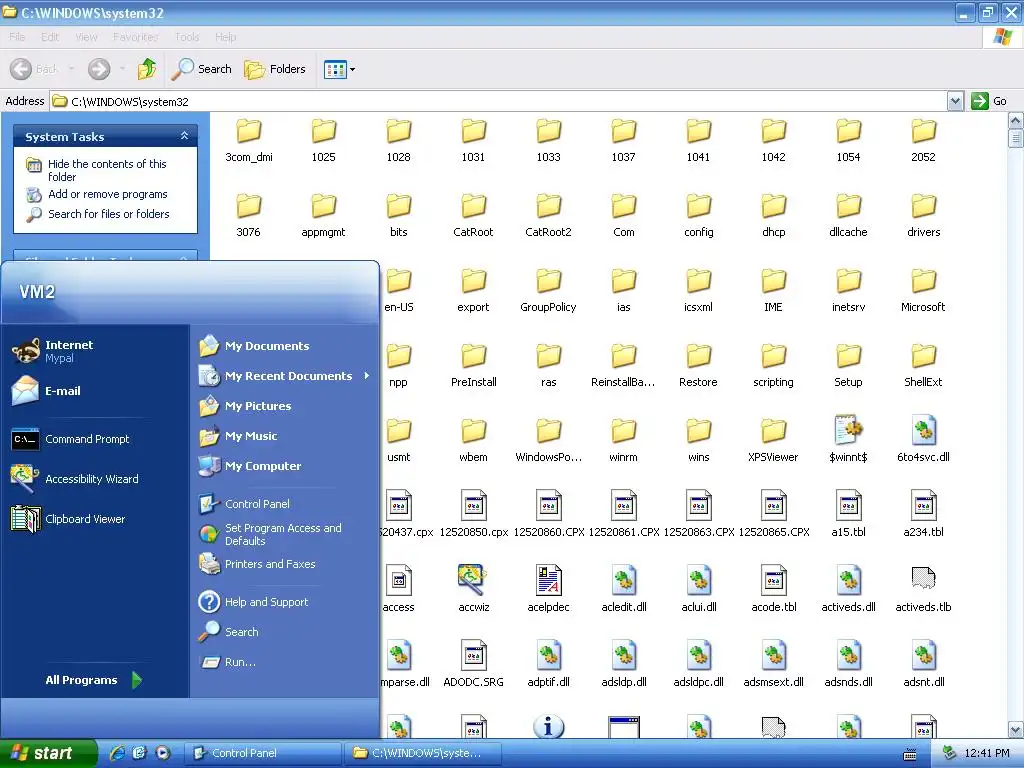Select the activeds.tlb file

click(923, 589)
